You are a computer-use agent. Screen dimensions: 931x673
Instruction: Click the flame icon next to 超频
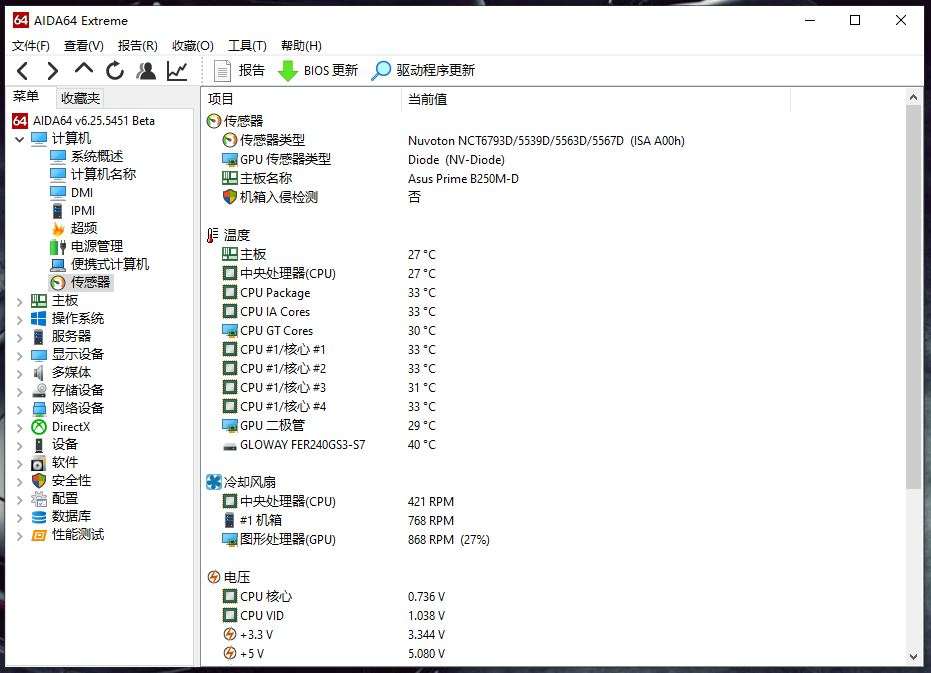(58, 229)
